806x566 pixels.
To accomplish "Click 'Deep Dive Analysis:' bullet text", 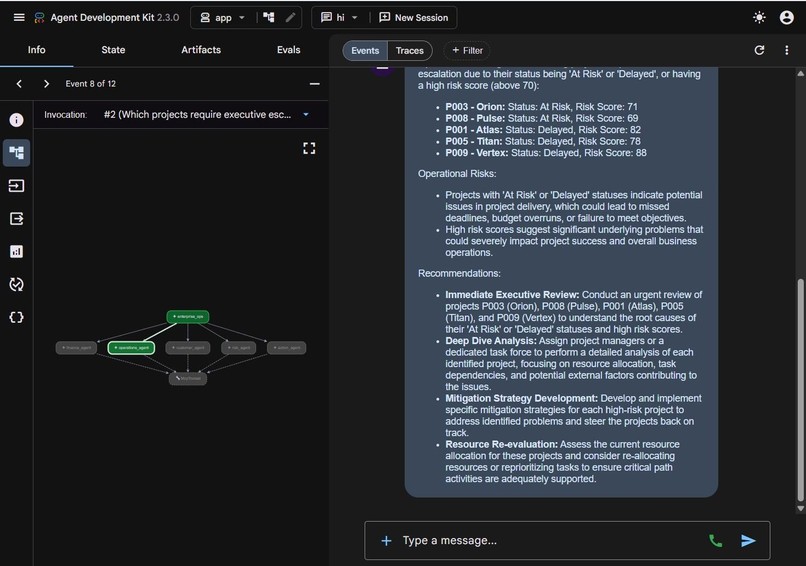I will pyautogui.click(x=491, y=340).
